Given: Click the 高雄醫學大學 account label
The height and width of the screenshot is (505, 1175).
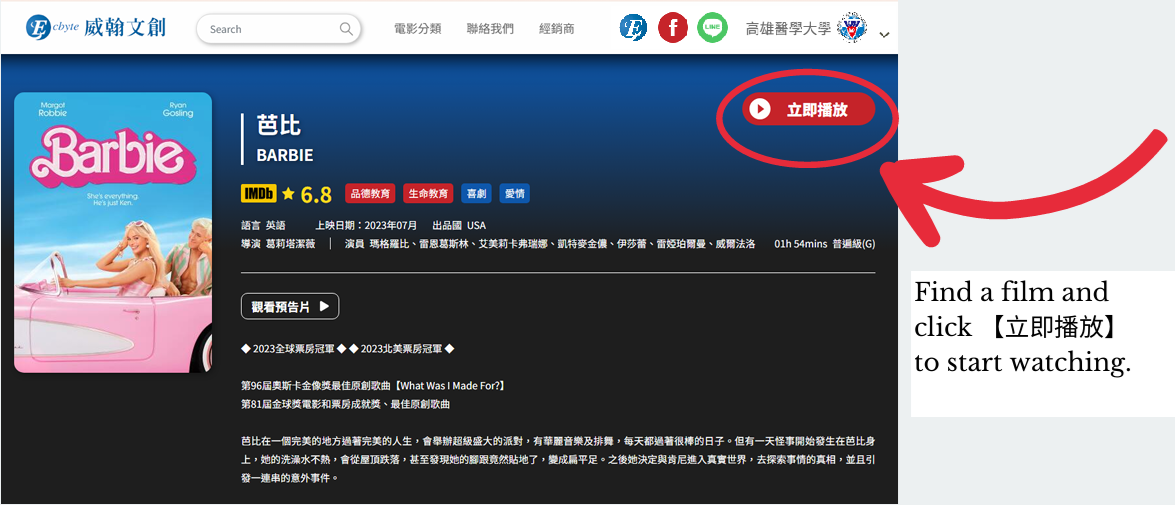Looking at the screenshot, I should 788,29.
